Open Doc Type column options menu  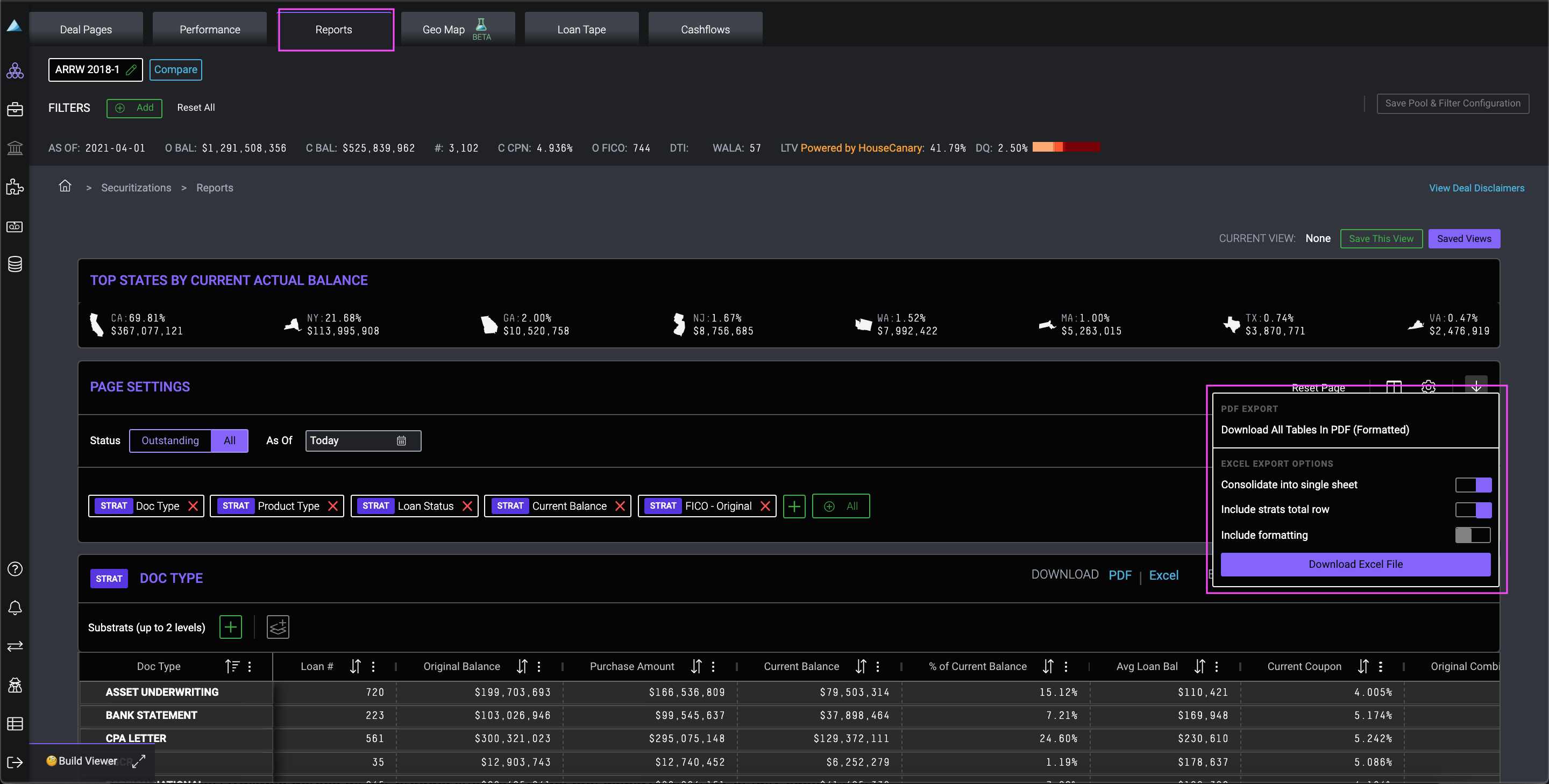point(250,666)
